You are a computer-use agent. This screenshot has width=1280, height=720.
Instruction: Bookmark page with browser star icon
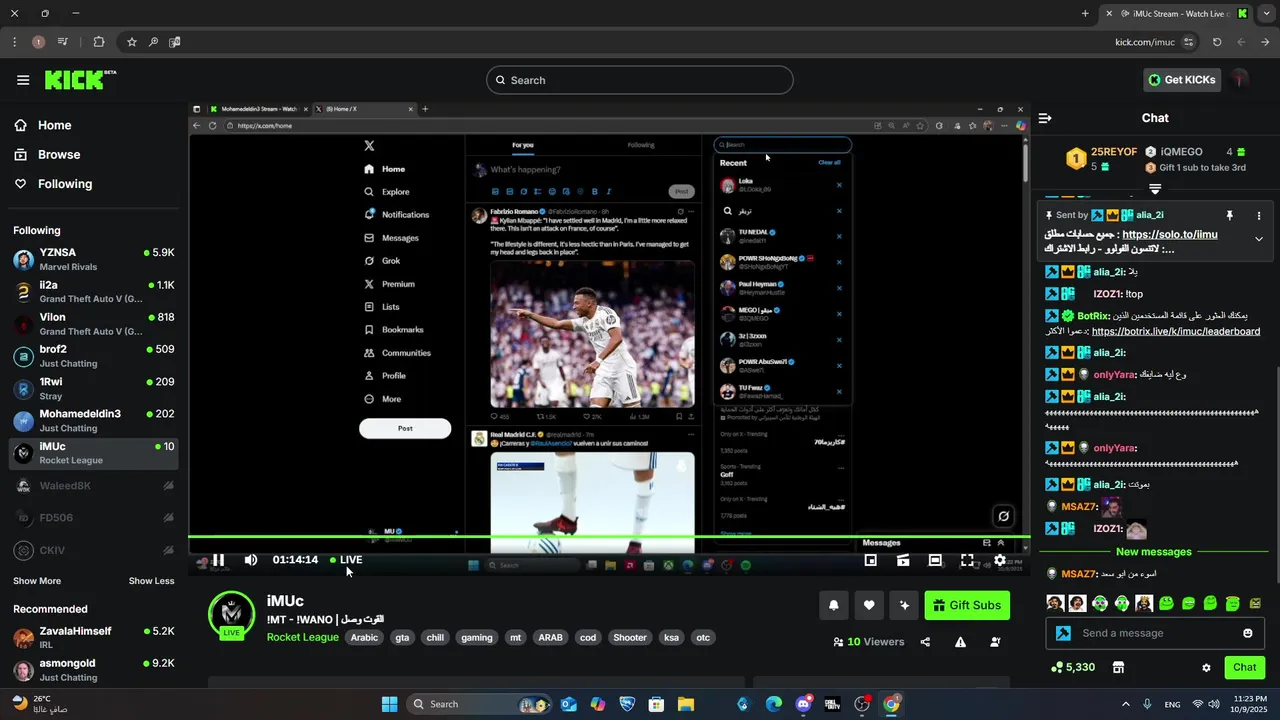pyautogui.click(x=131, y=42)
